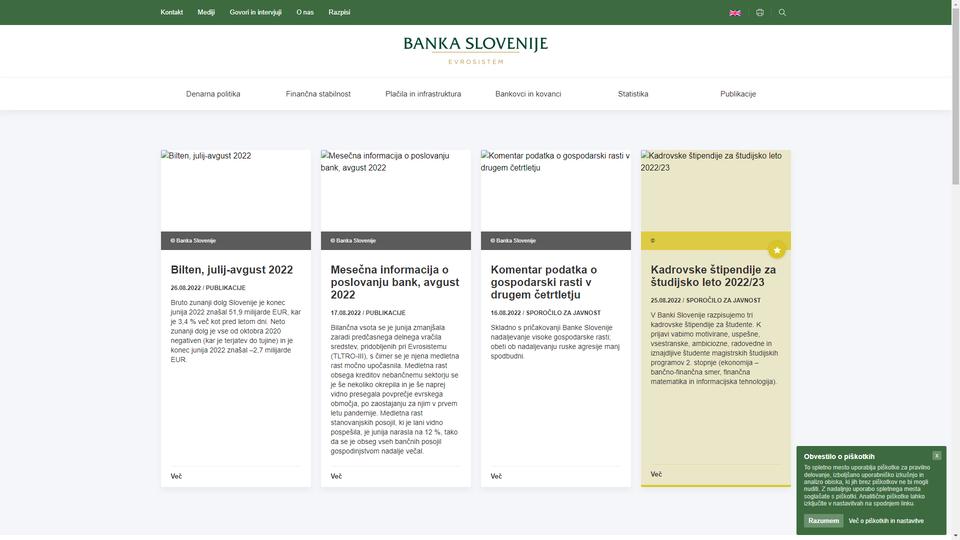Open the title Bilten, julij-avgust 2022

click(x=232, y=269)
